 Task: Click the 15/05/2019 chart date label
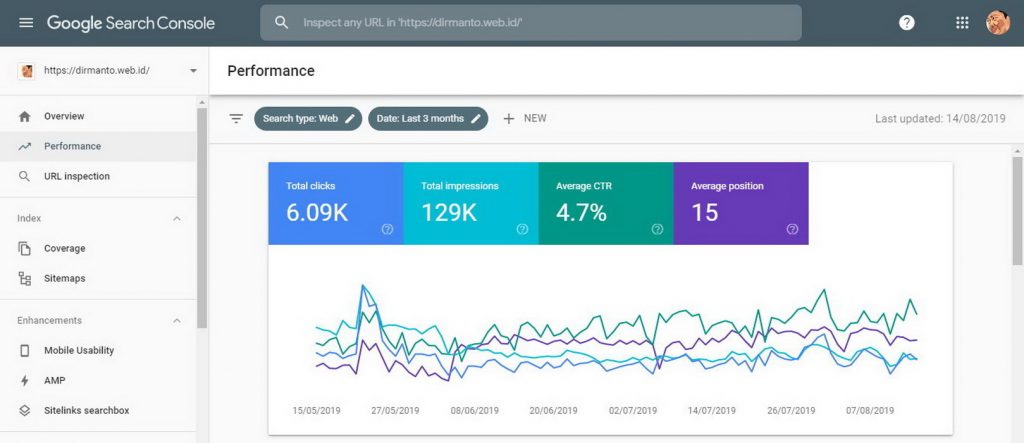[316, 411]
